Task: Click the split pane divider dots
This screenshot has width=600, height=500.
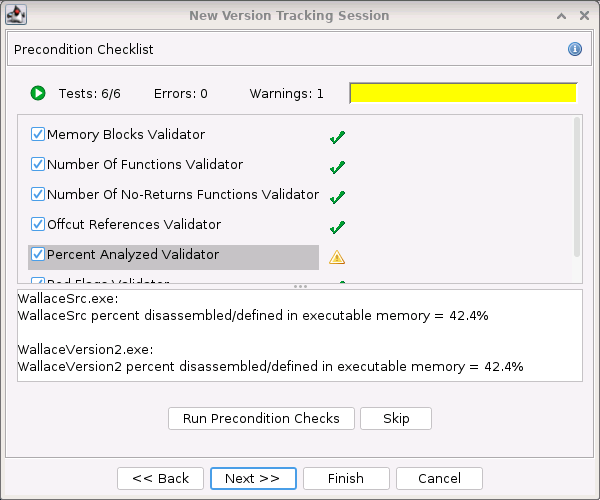Action: (x=300, y=287)
